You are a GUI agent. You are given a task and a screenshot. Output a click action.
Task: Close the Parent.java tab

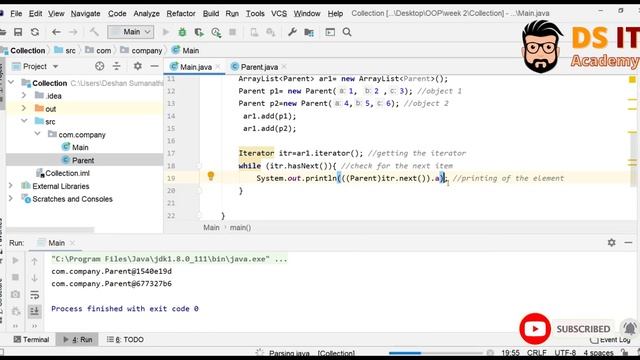(284, 67)
